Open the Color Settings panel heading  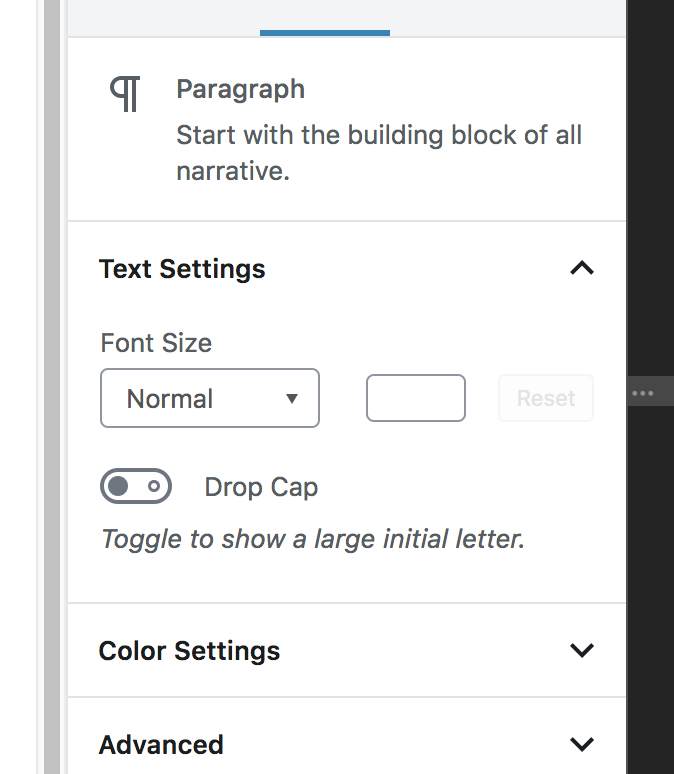point(189,651)
